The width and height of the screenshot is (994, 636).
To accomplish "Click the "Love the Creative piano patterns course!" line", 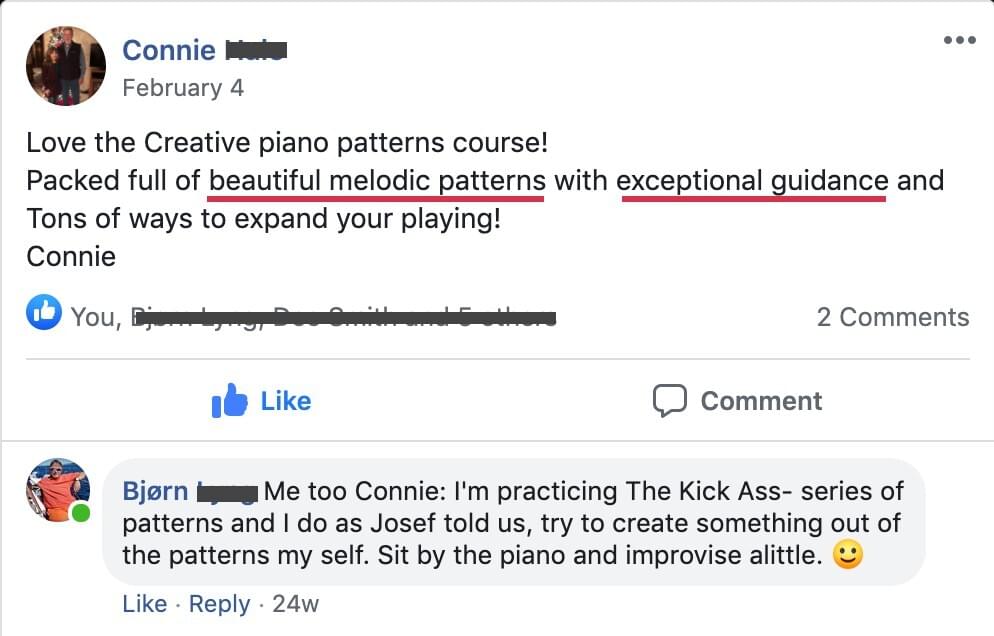I will point(287,142).
